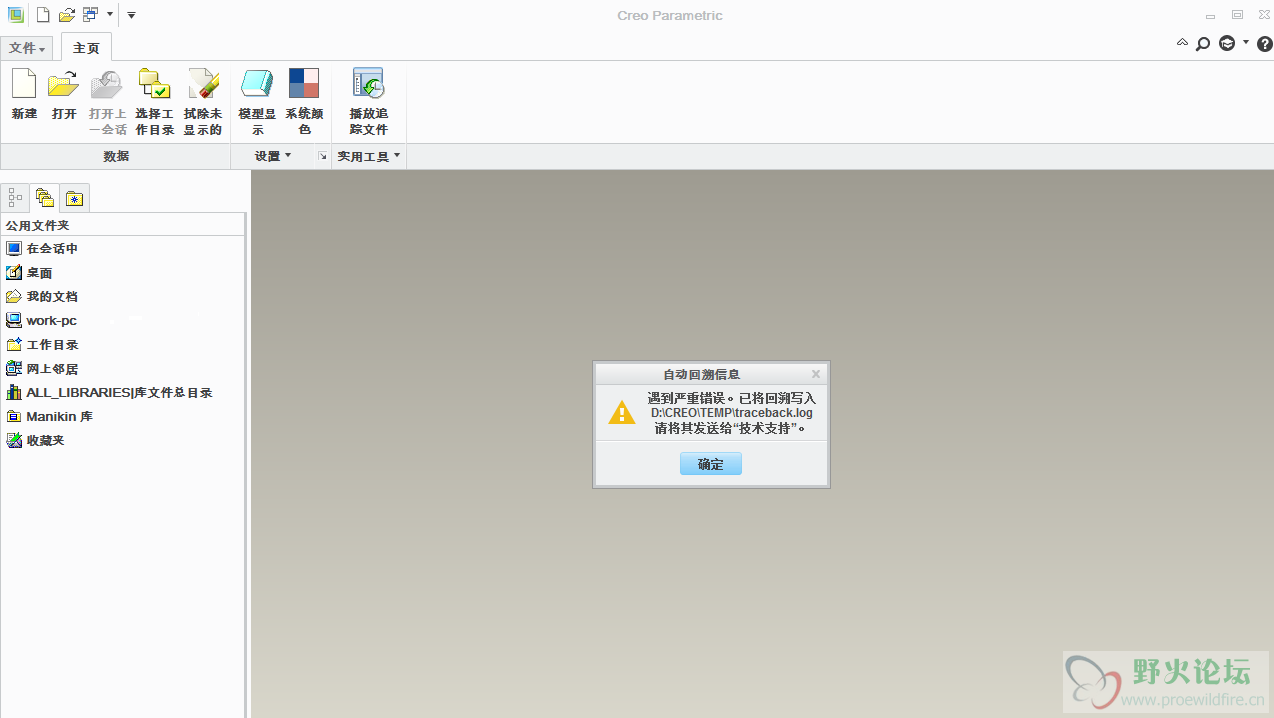Screen dimensions: 1274x718
Task: Click 拭除未显示的 icon
Action: point(203,84)
